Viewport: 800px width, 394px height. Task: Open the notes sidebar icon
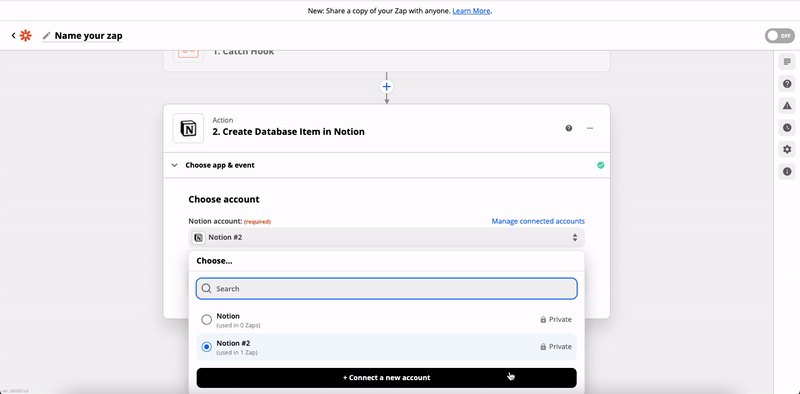(787, 62)
